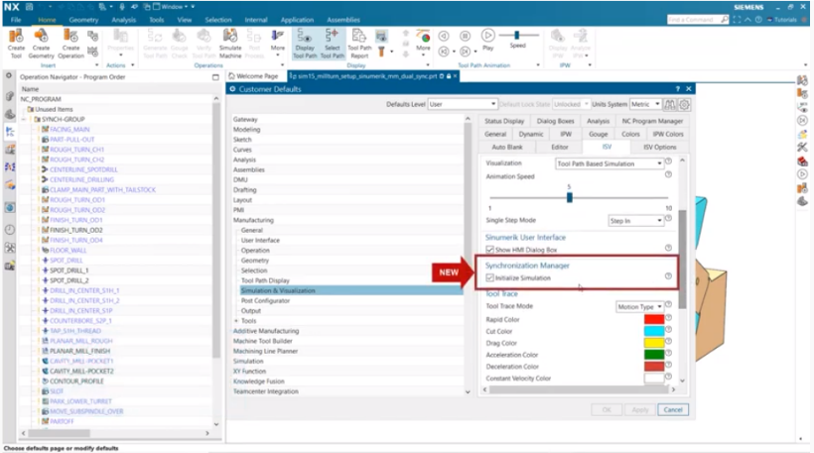Click the More icon in Display group
814x453 pixels.
(x=423, y=40)
